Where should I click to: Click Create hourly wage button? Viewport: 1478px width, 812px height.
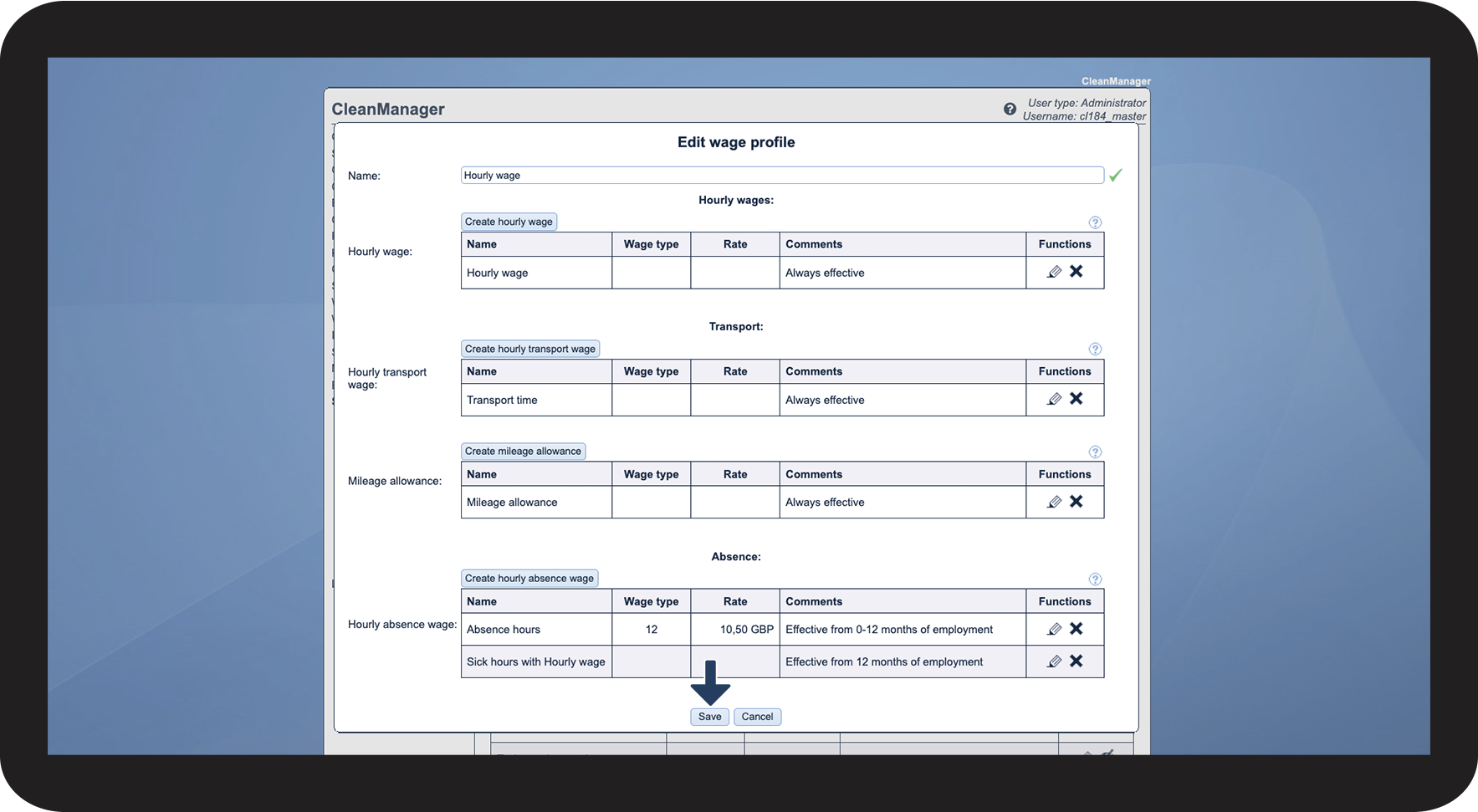pyautogui.click(x=509, y=222)
